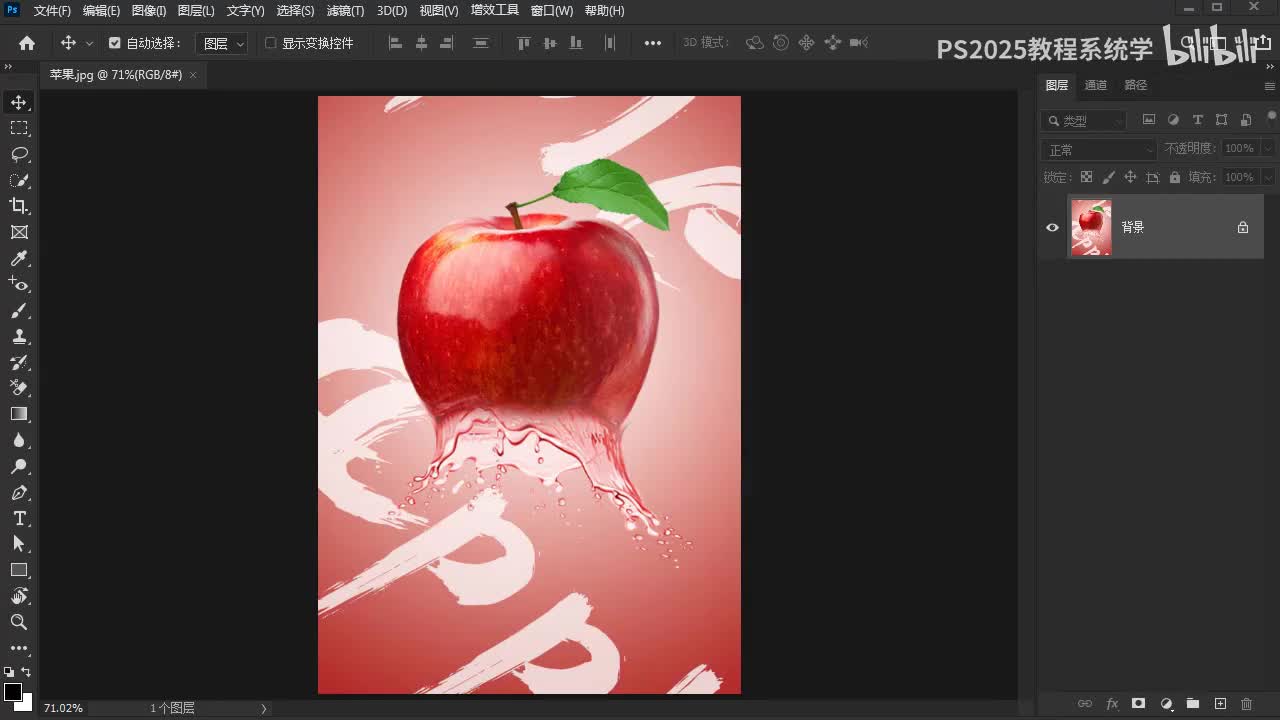Hide the 背景 layer with eye icon
Image resolution: width=1280 pixels, height=720 pixels.
pos(1052,227)
